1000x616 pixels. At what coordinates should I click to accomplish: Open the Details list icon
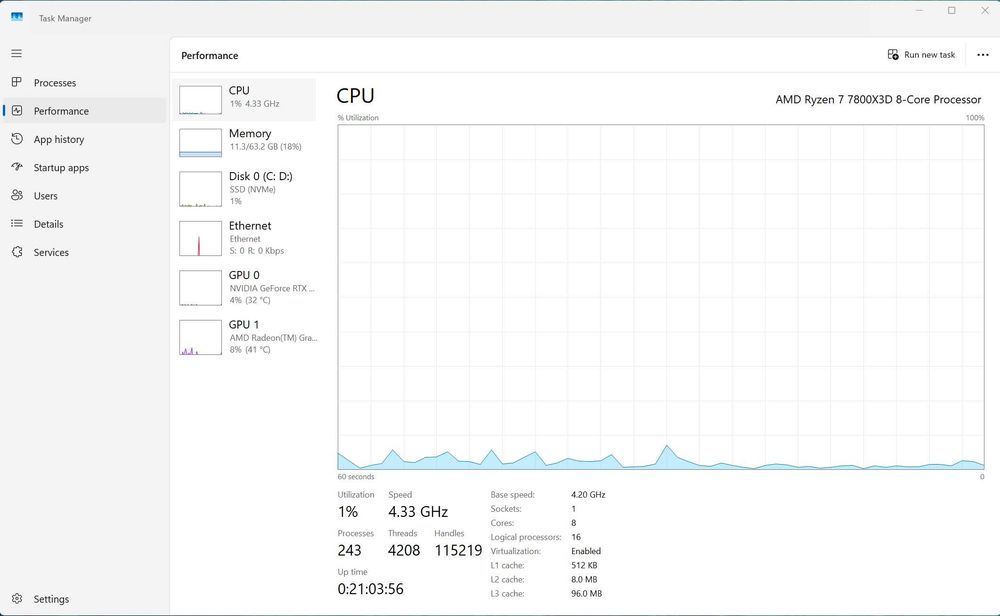click(x=17, y=224)
